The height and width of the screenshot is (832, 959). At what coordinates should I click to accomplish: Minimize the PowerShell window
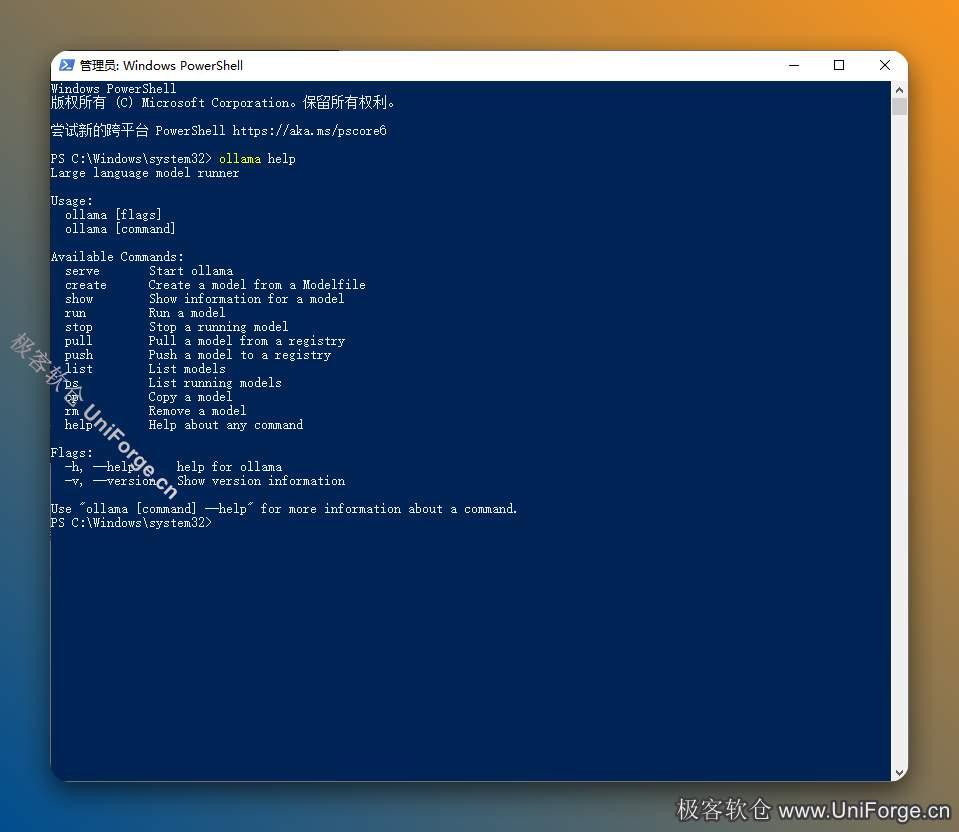pos(794,65)
